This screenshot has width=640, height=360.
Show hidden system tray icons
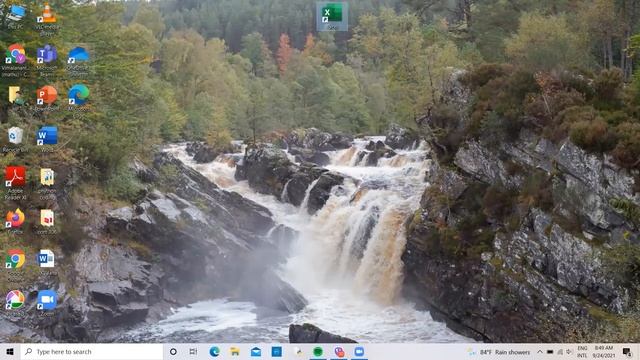pos(540,352)
